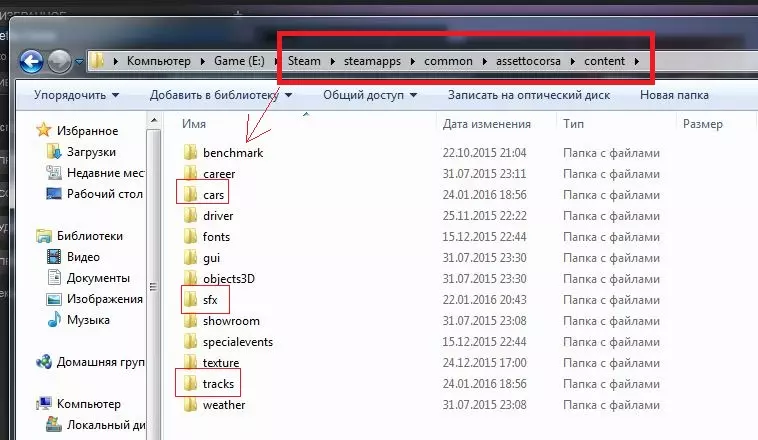Click Папка с файлами in weather row
This screenshot has width=758, height=440.
pos(611,405)
